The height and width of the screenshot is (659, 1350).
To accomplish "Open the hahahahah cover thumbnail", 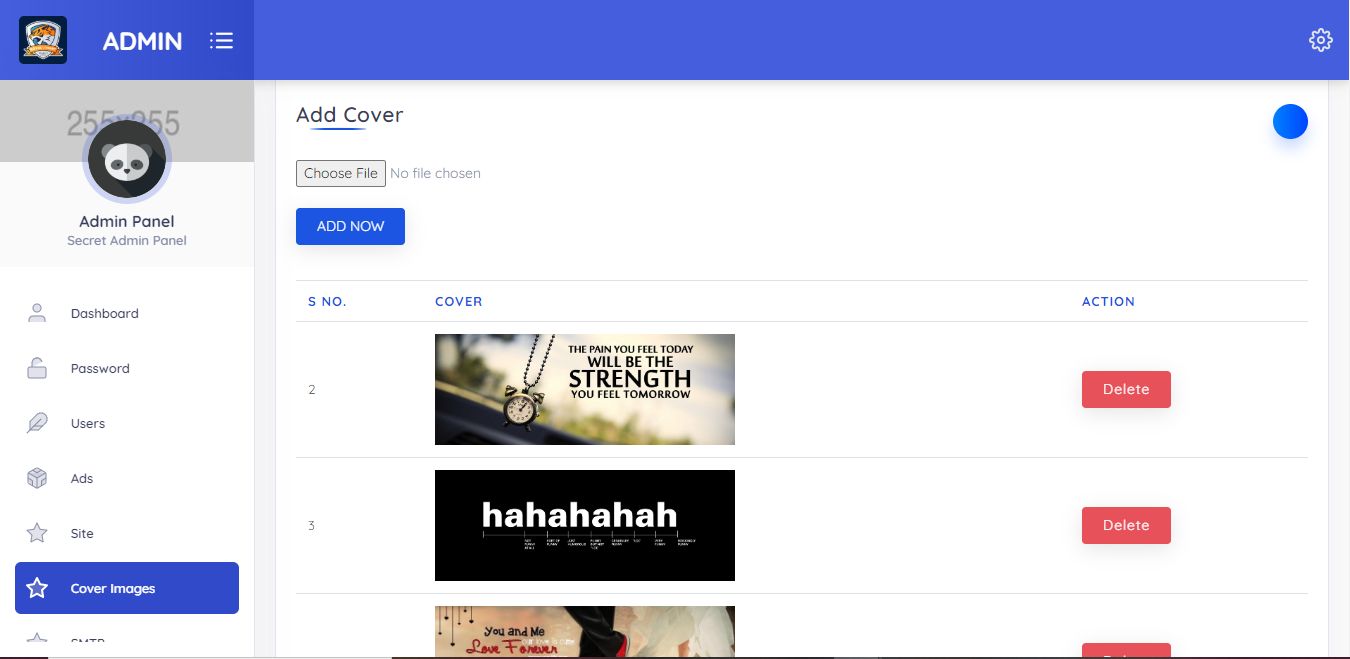I will [x=585, y=525].
